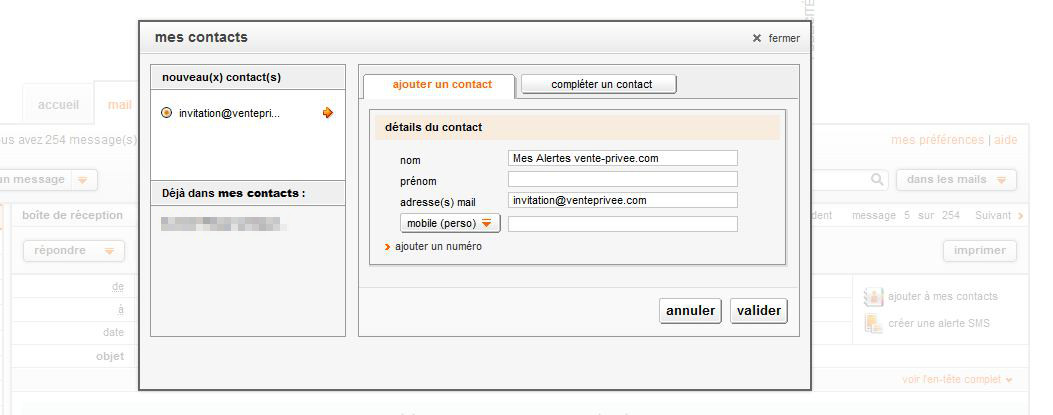Click into the empty 'prénom' field
1053x415 pixels.
(622, 179)
